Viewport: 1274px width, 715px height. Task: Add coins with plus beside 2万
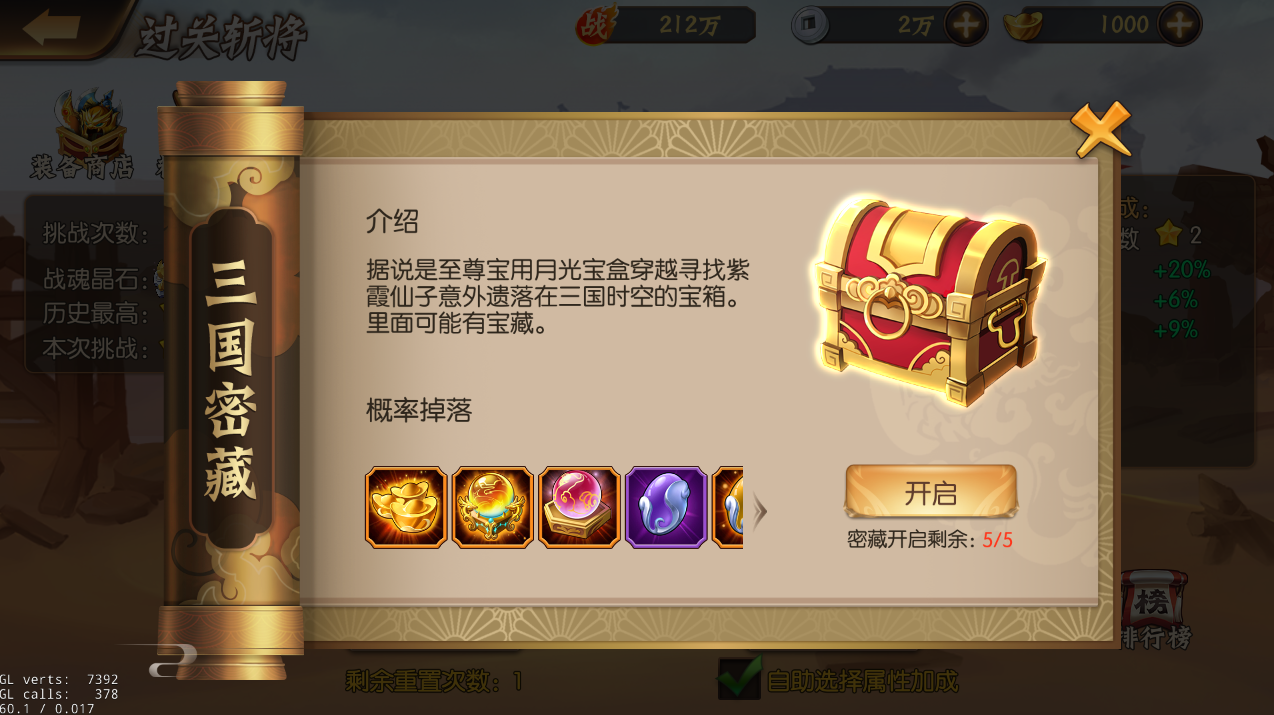point(966,25)
